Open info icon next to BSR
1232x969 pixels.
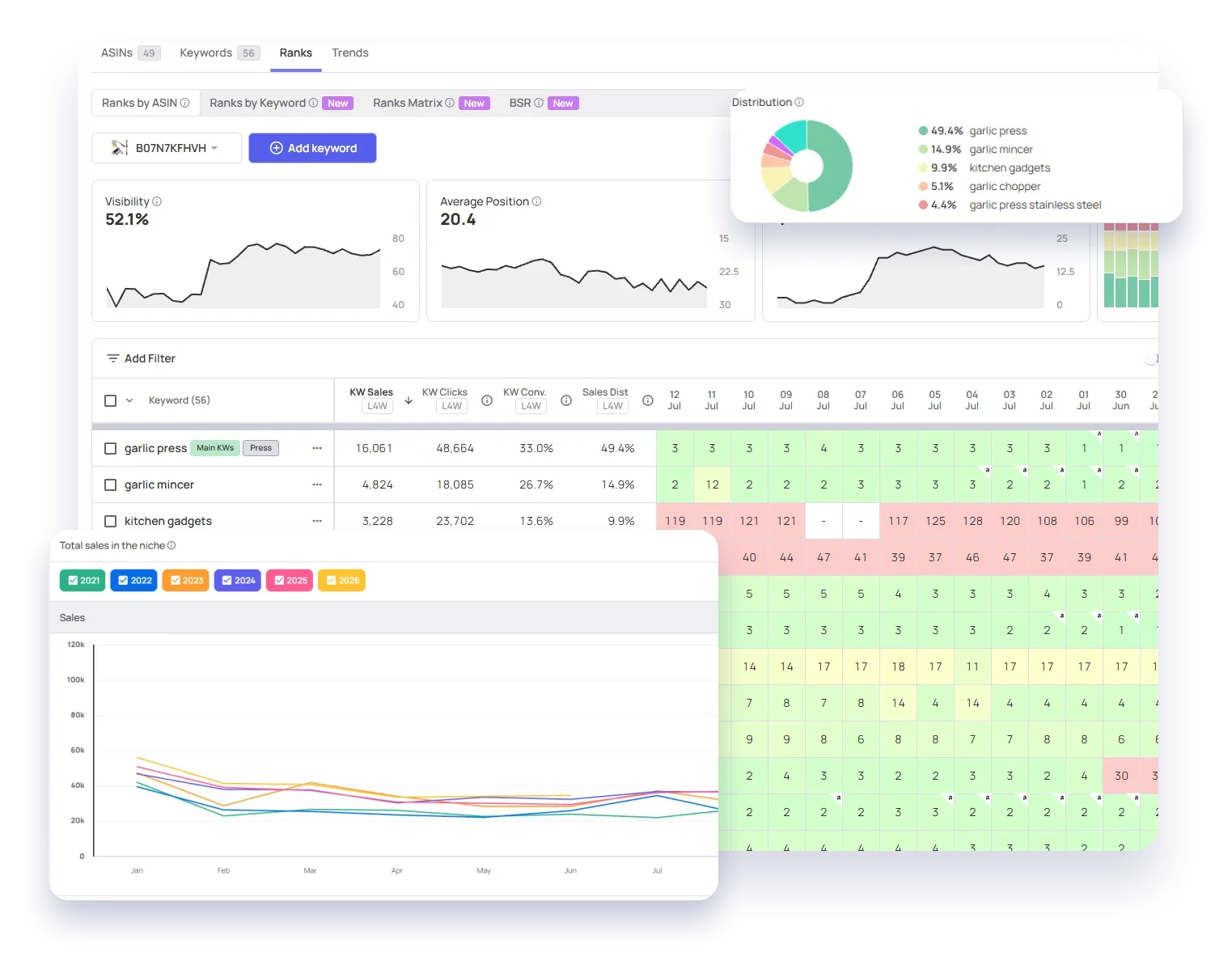[x=539, y=103]
